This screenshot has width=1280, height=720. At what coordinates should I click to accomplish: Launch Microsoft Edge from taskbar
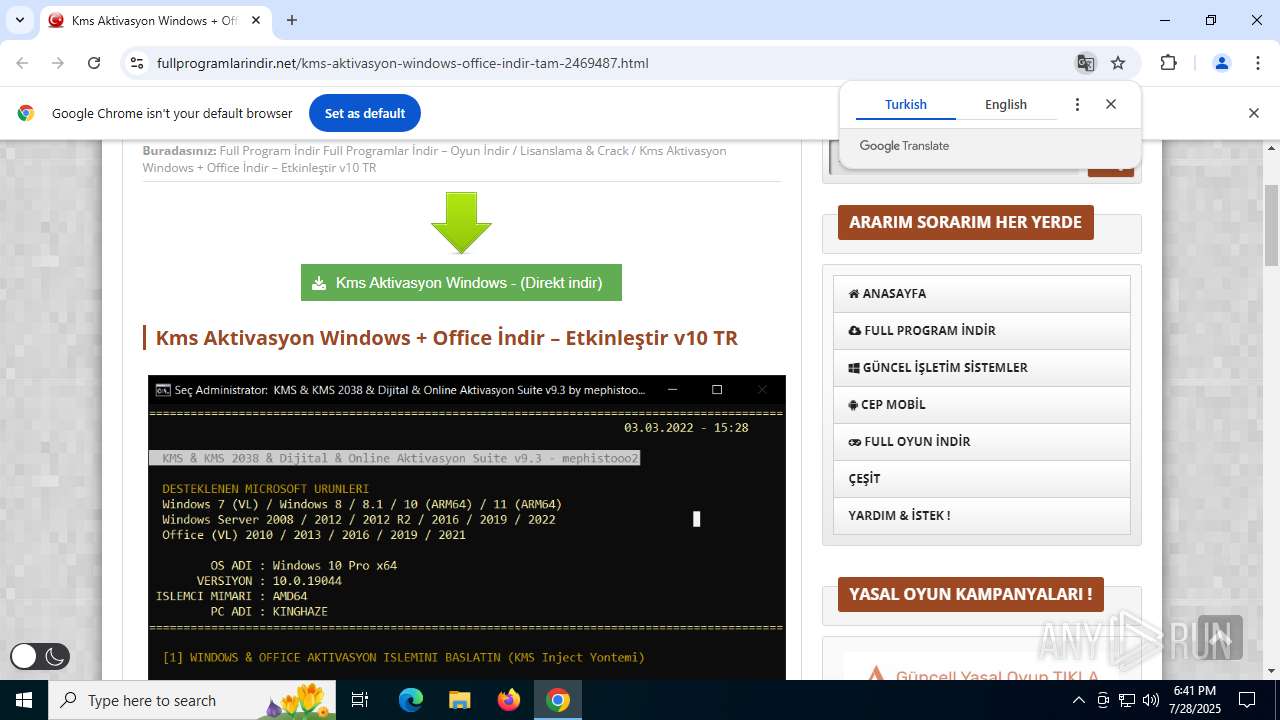(411, 700)
